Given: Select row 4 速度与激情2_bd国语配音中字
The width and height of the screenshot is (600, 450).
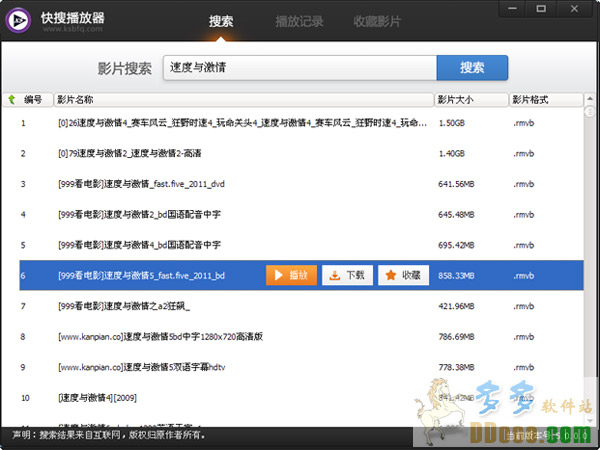Looking at the screenshot, I should coord(302,215).
